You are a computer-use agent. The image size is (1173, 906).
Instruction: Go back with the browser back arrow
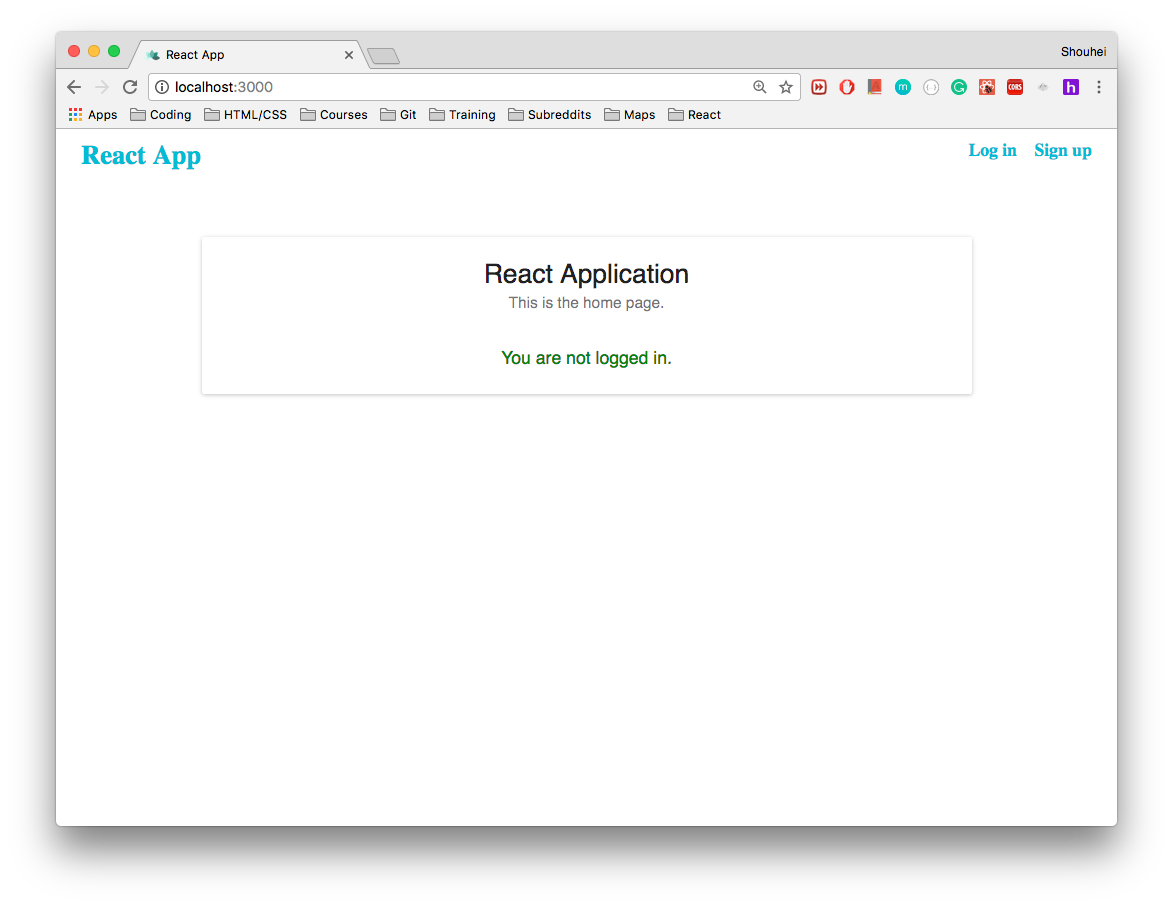(x=73, y=87)
